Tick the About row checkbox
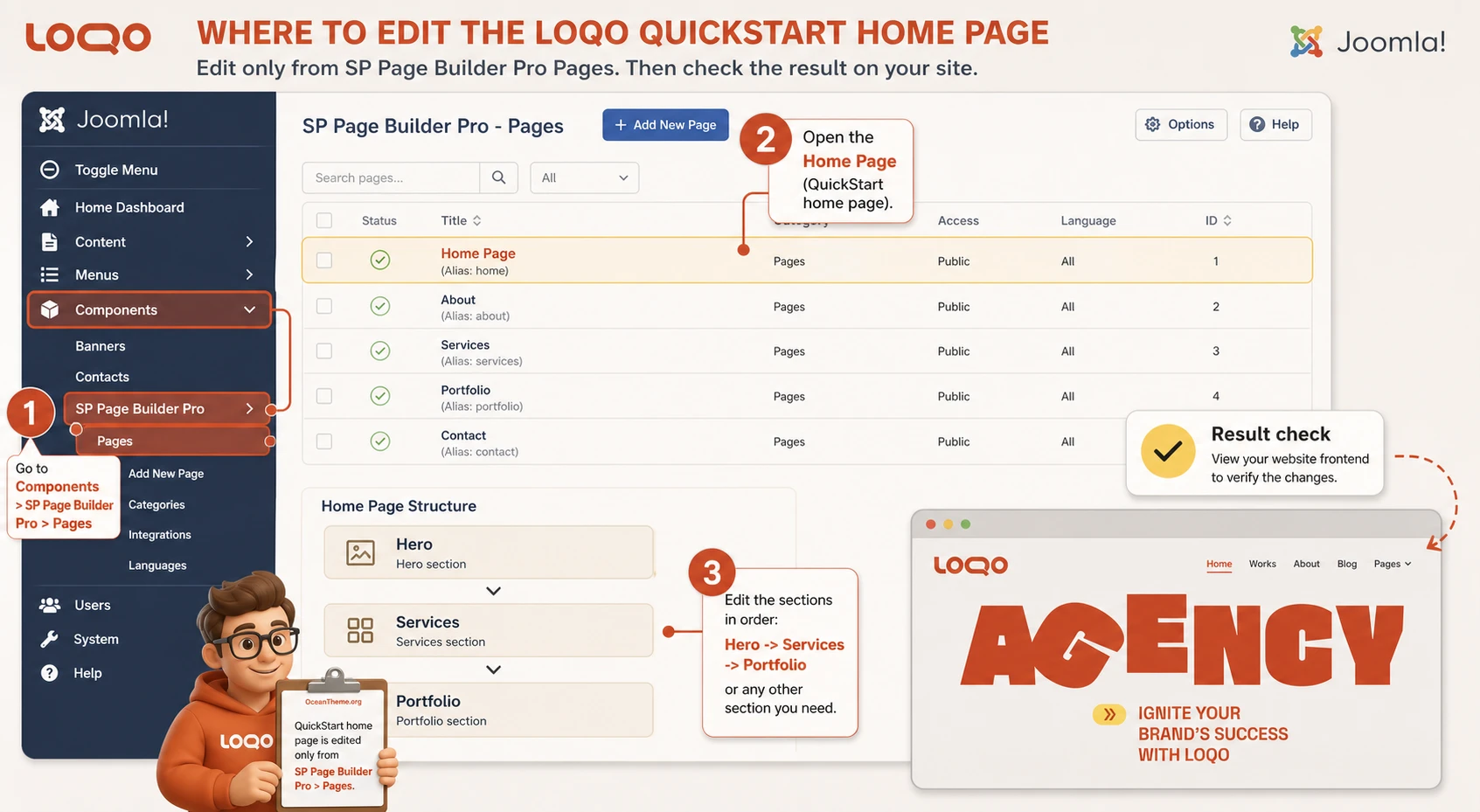The height and width of the screenshot is (812, 1480). pos(324,306)
